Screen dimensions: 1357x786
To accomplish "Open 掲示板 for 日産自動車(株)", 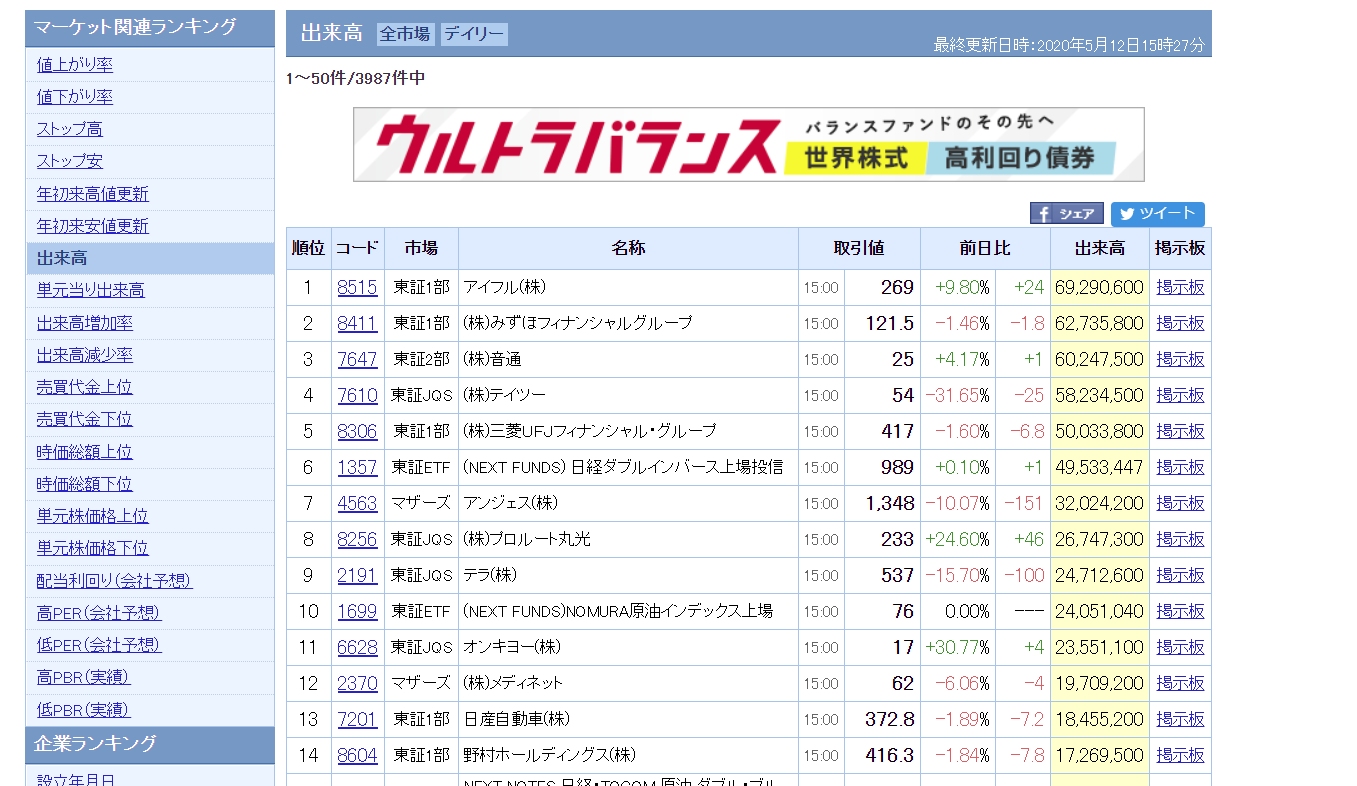I will coord(1180,719).
